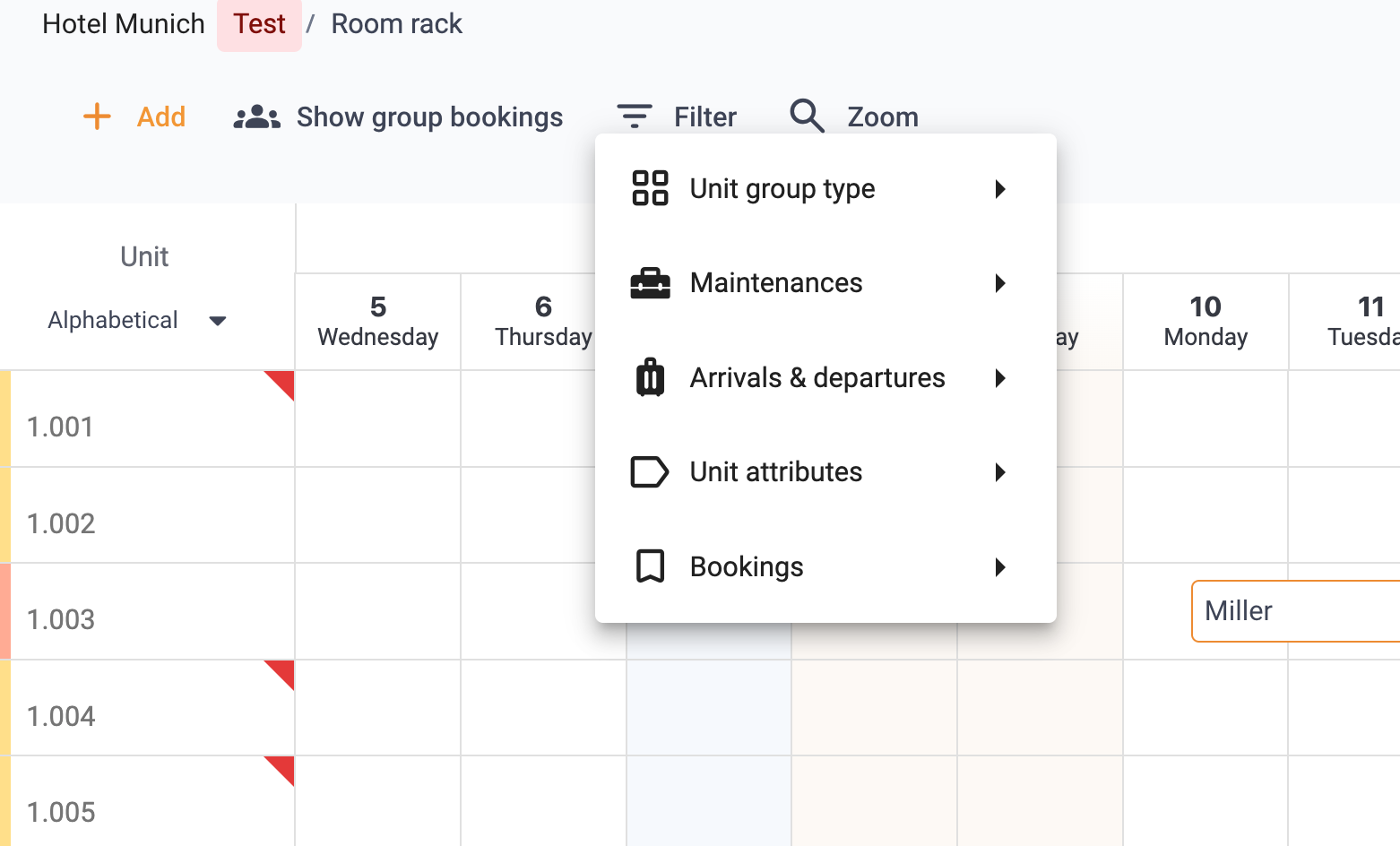Select the 5 Wednesday column header

(378, 322)
